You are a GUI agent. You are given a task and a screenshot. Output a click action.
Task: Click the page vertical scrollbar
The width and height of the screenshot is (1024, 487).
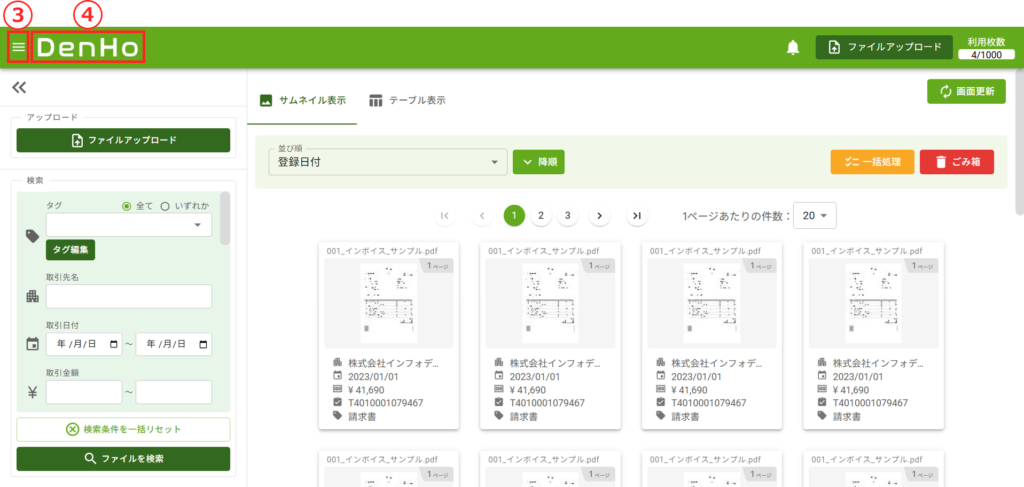click(x=1020, y=140)
